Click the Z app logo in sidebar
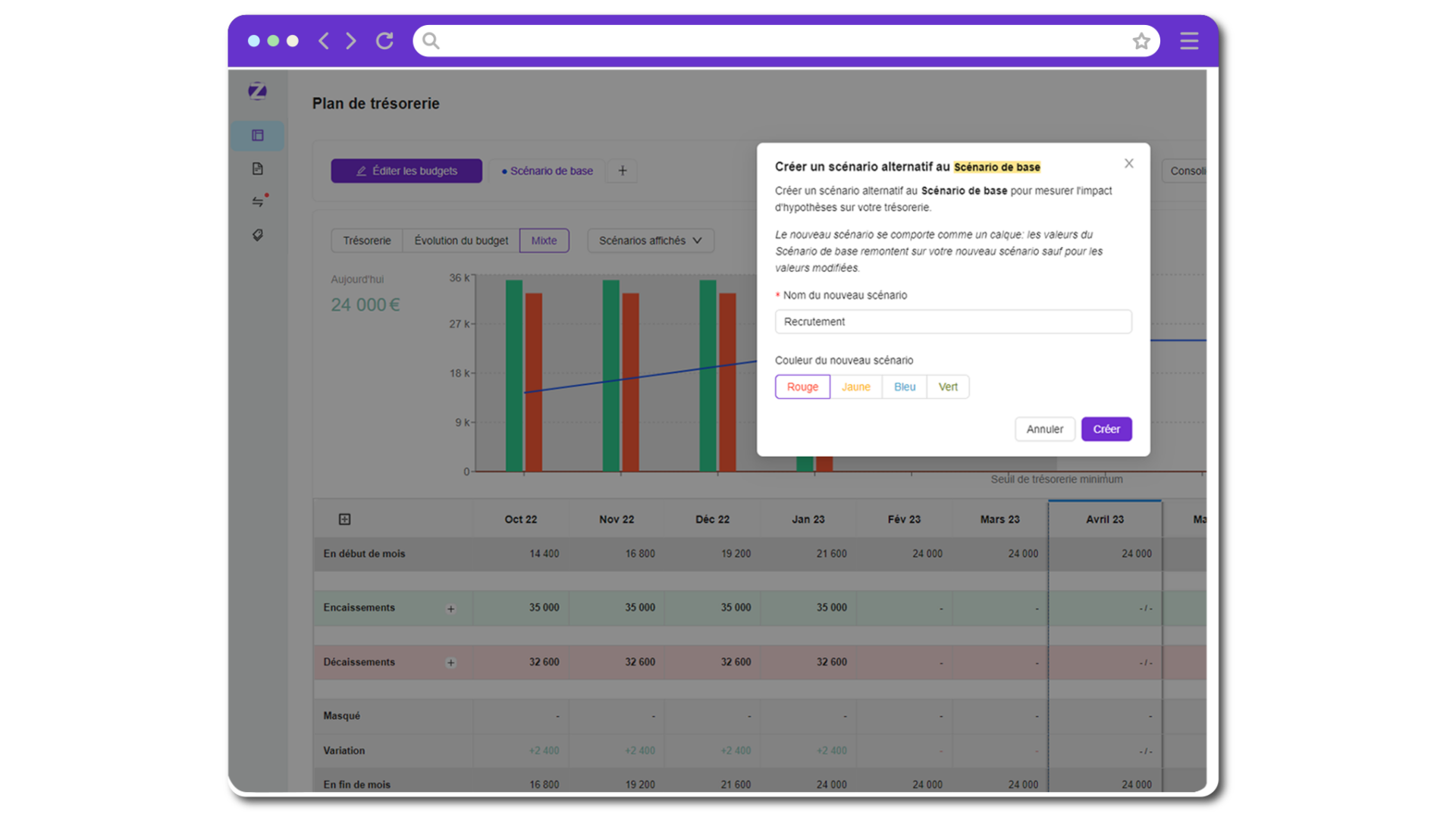This screenshot has width=1456, height=817. 258,91
